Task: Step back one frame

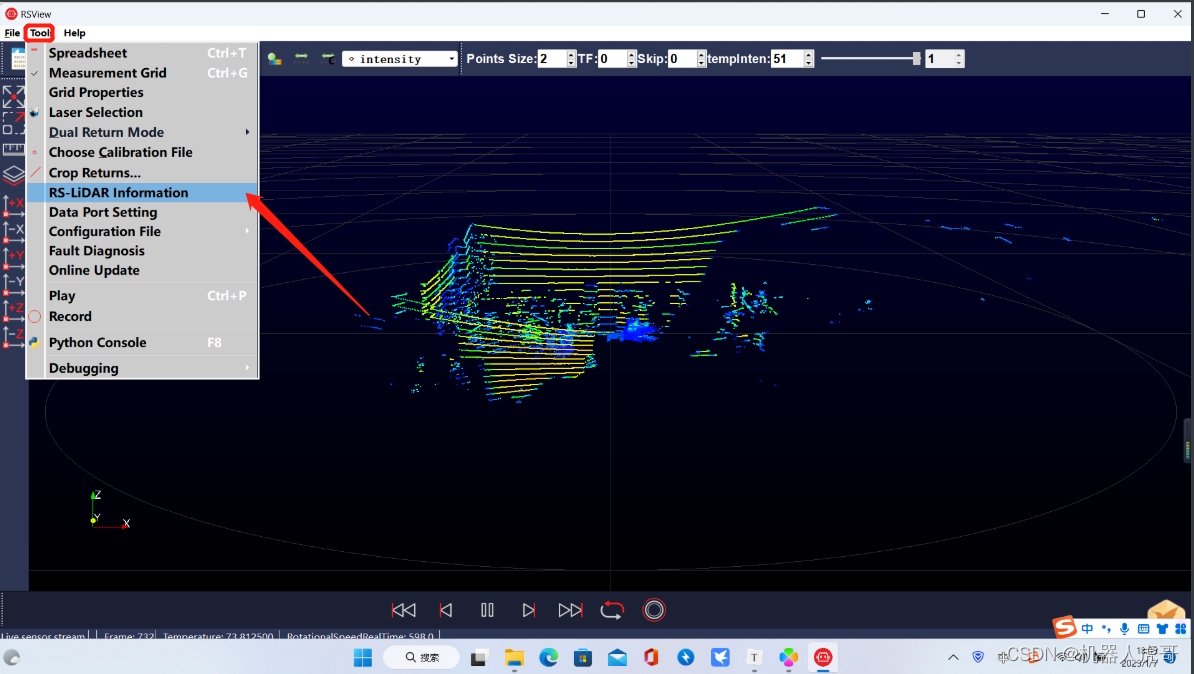Action: (446, 610)
